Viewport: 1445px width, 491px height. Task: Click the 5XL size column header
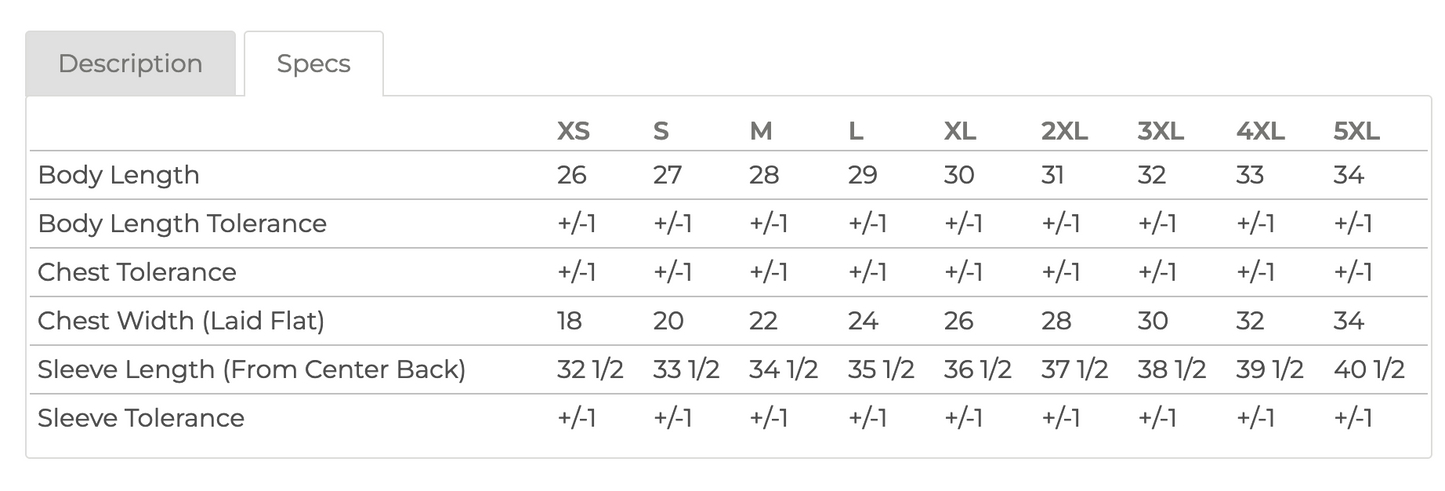(1356, 131)
